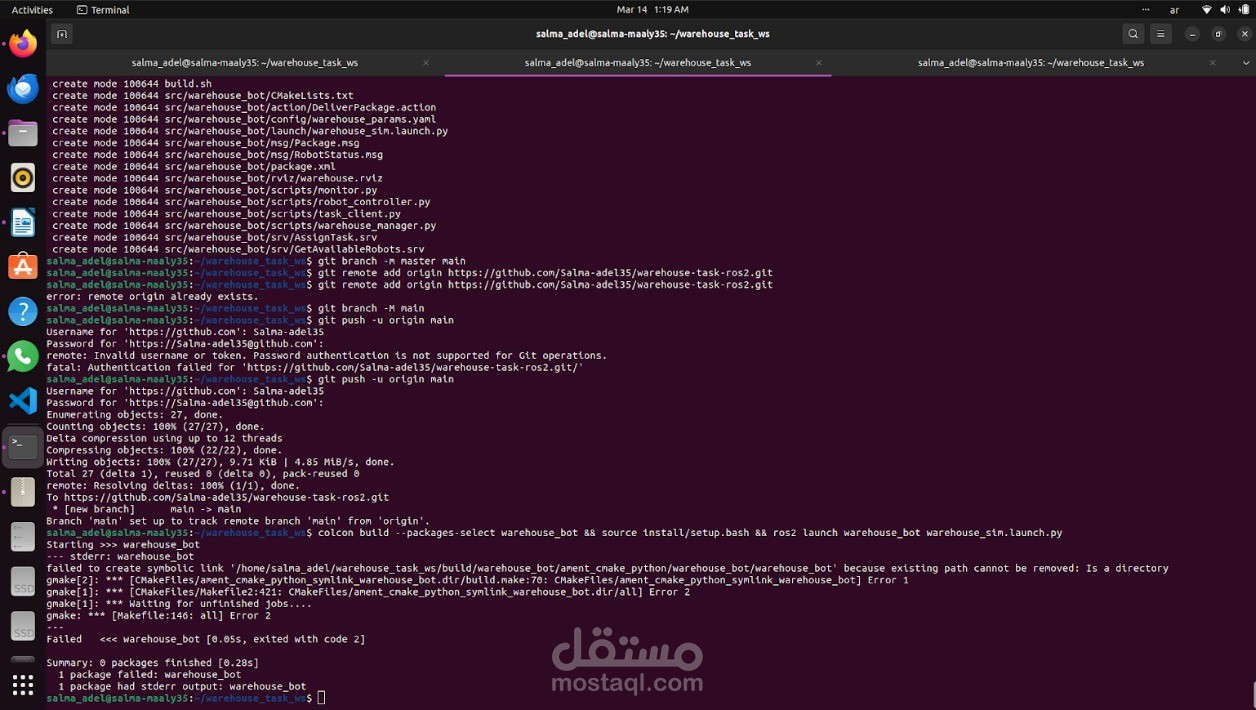
Task: Open Firefox from the dock
Action: tap(23, 44)
